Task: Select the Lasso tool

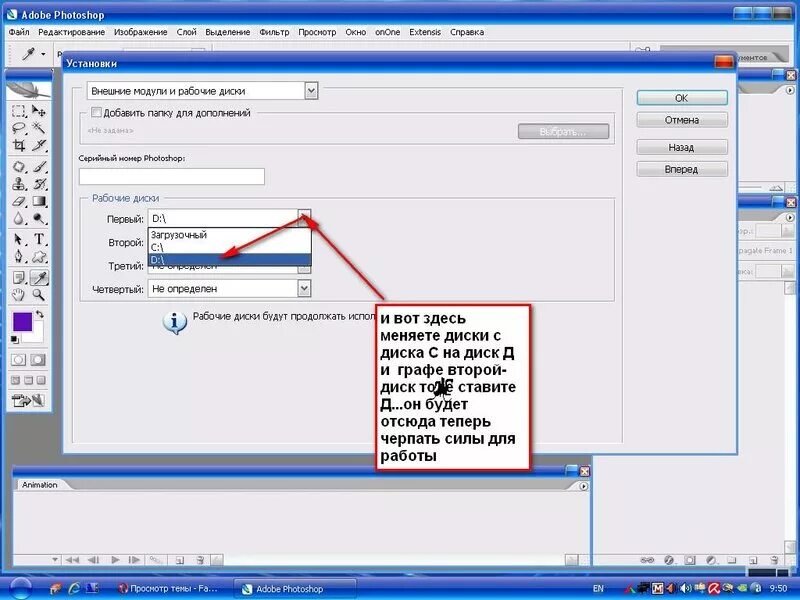Action: 19,128
